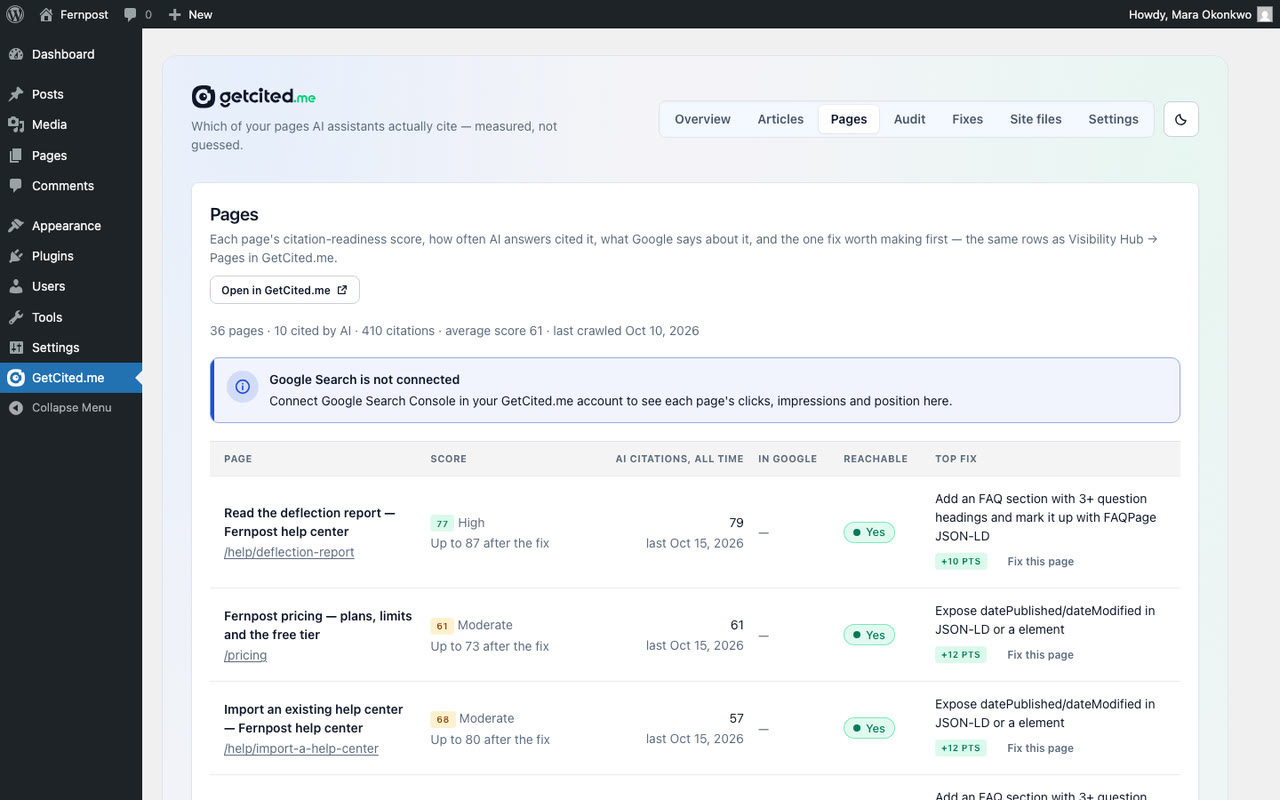Open the plugin Settings tab
The height and width of the screenshot is (800, 1280).
tap(1114, 119)
